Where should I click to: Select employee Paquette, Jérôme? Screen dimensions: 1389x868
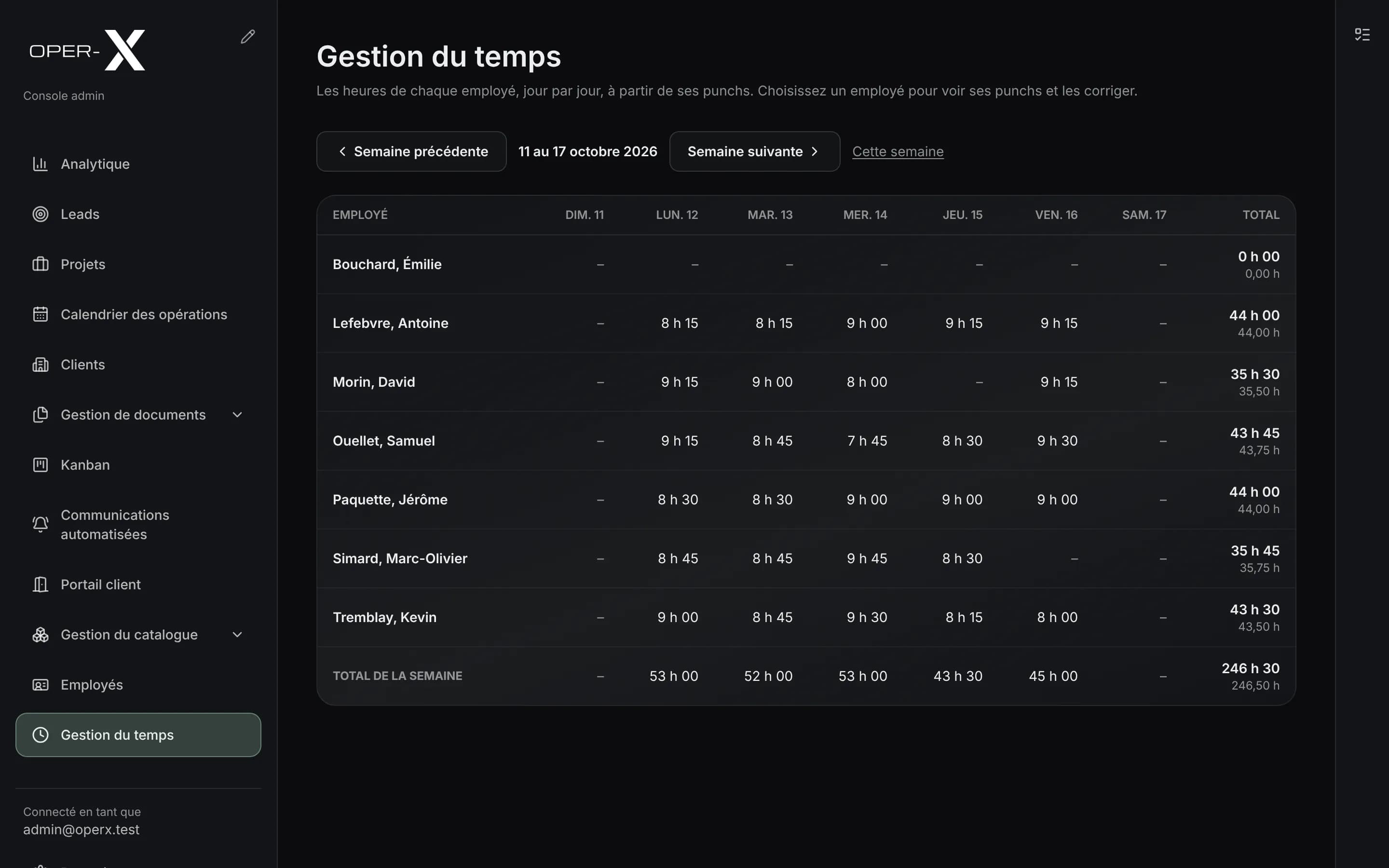pos(390,500)
